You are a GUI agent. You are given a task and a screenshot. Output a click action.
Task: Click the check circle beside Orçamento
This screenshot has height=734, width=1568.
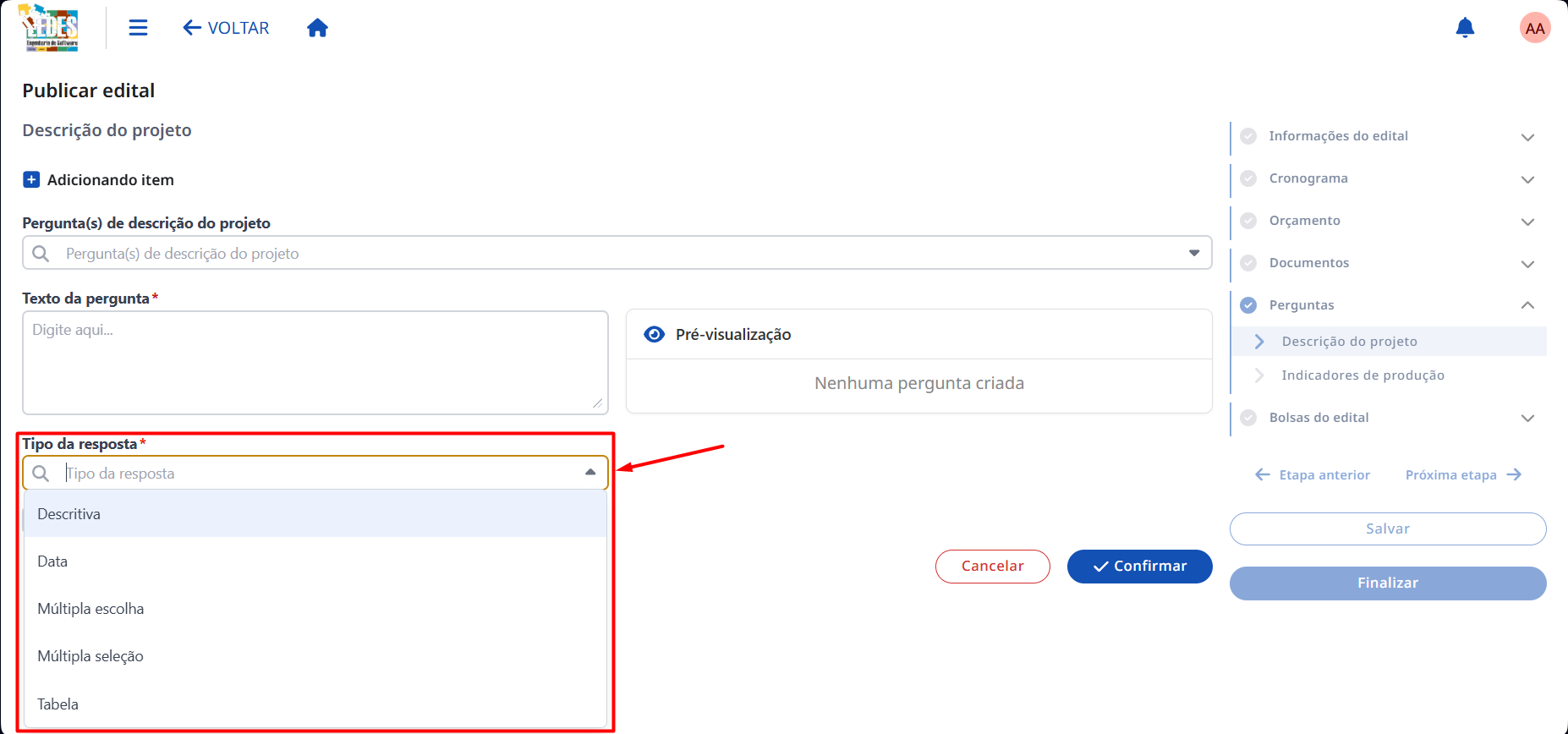click(x=1248, y=221)
